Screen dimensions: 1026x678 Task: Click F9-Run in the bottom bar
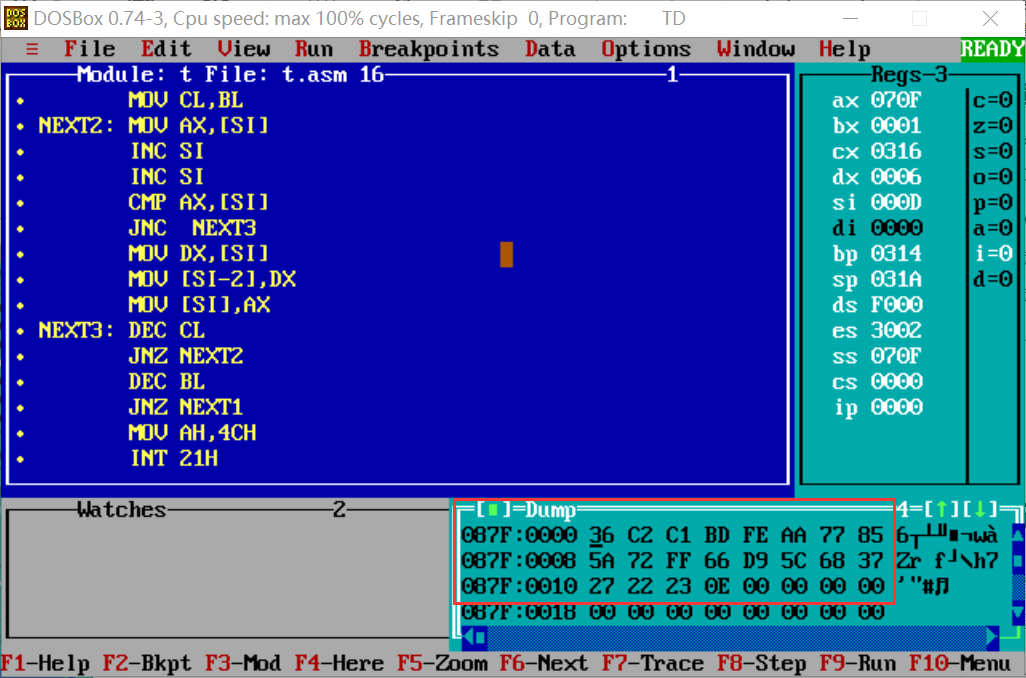tap(858, 664)
